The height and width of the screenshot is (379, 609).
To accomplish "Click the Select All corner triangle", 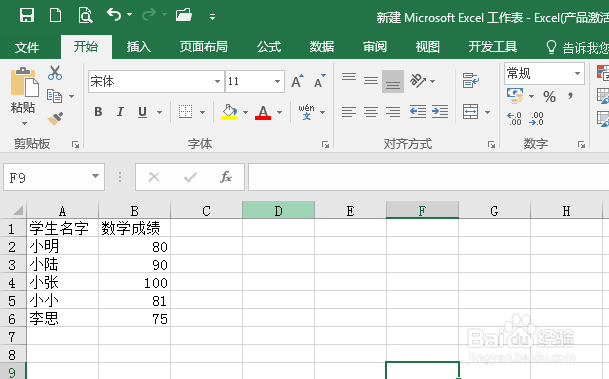I will [x=17, y=210].
